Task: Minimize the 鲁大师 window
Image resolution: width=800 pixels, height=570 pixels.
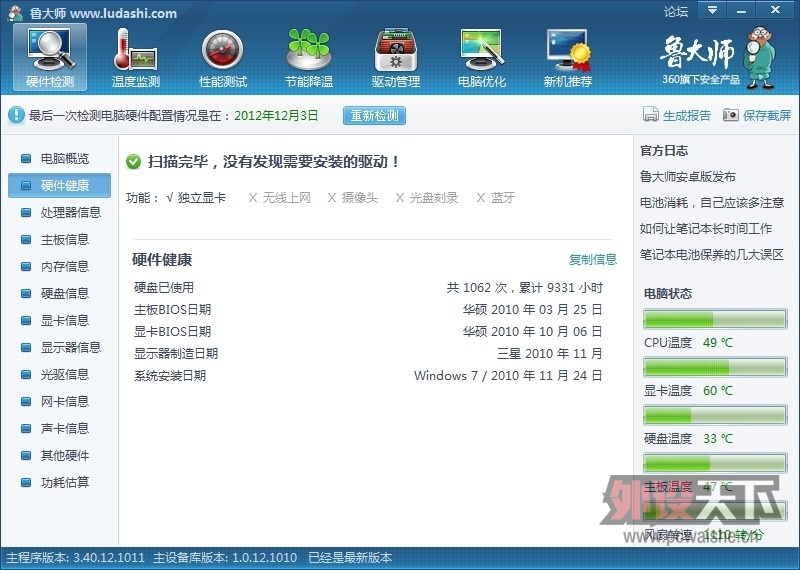Action: click(741, 10)
